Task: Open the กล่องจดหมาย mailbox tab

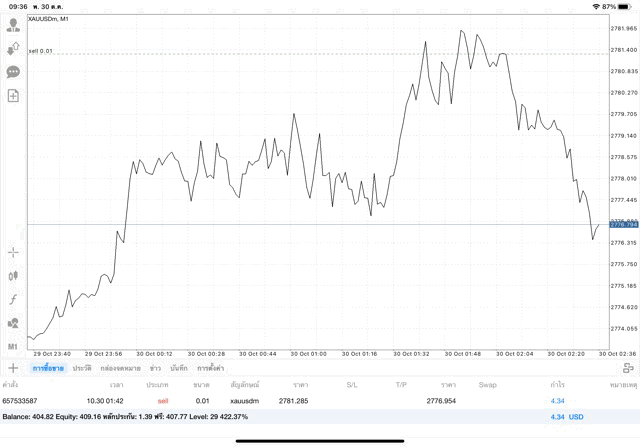Action: [x=121, y=369]
